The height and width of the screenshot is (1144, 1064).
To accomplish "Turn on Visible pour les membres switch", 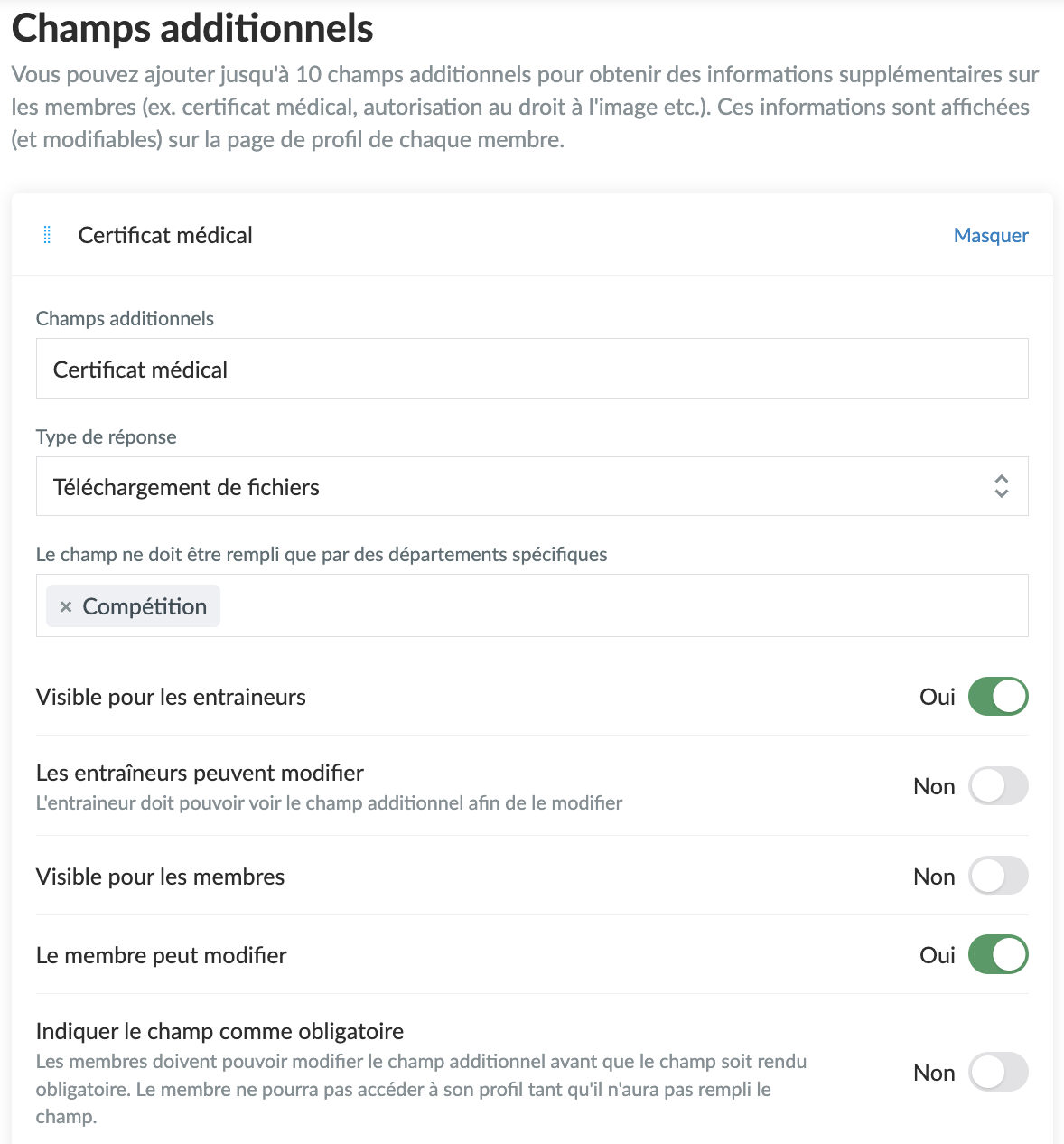I will [998, 877].
